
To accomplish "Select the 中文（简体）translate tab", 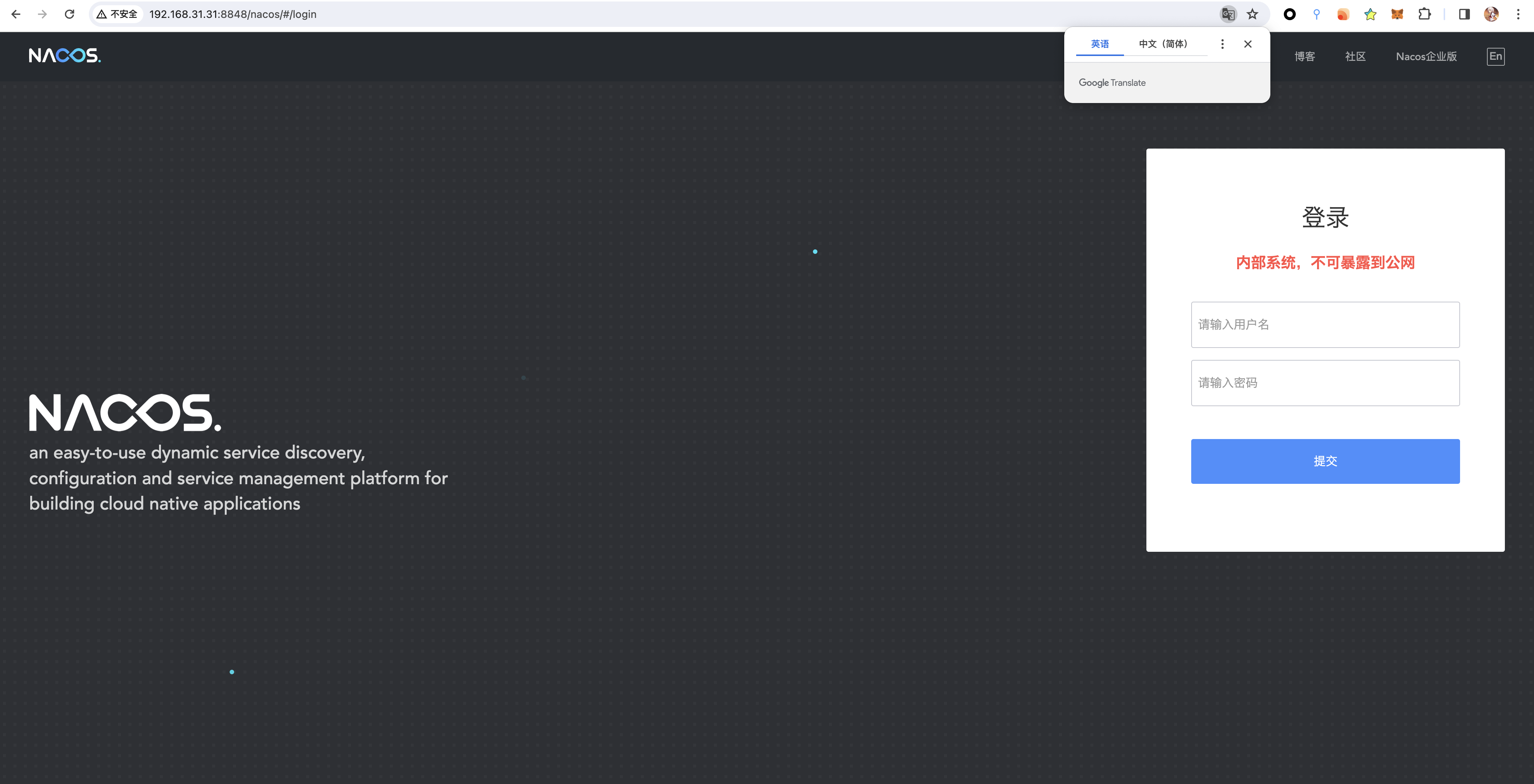I will click(1163, 44).
